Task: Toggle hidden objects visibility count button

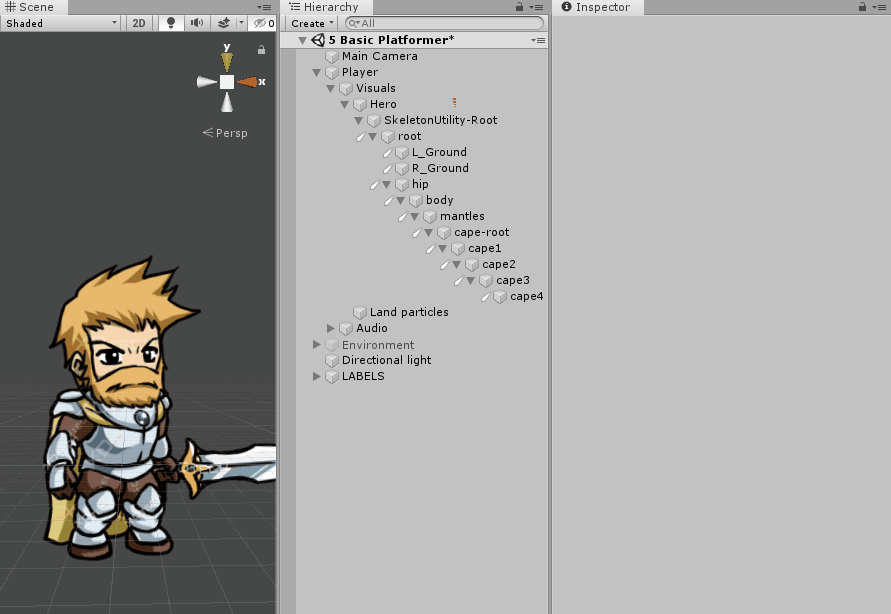Action: (x=264, y=23)
